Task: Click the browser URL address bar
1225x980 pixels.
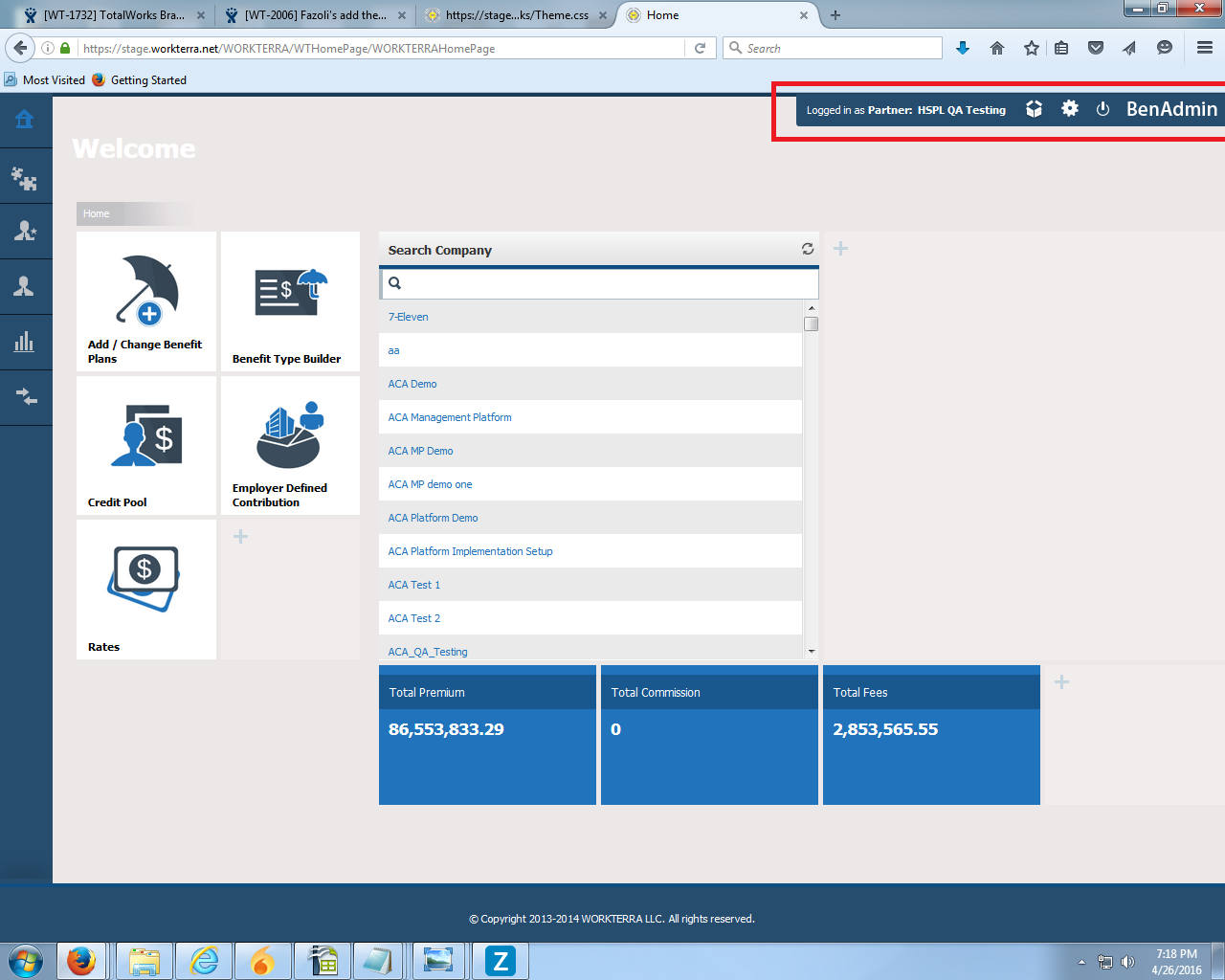Action: coord(381,48)
